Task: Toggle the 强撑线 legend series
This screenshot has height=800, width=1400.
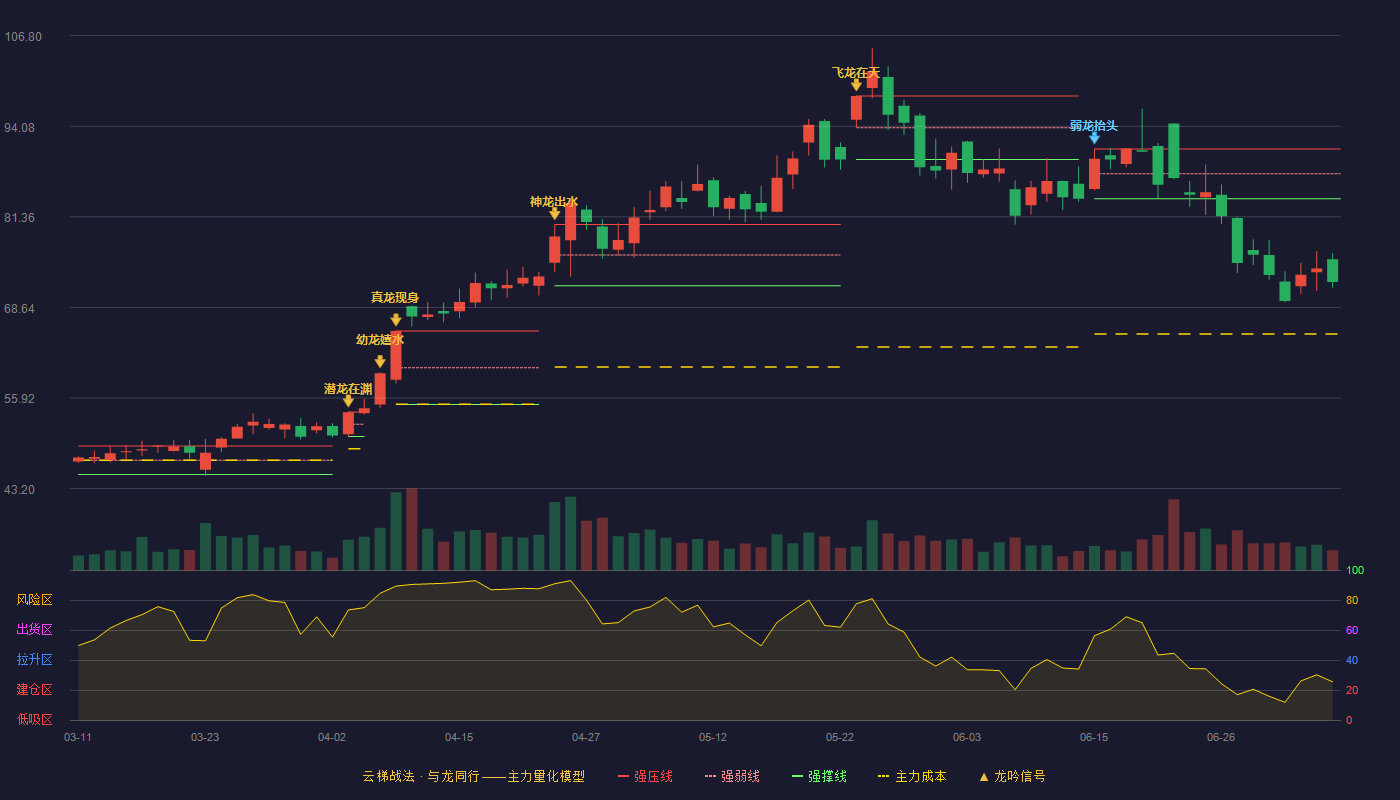Action: coord(819,776)
